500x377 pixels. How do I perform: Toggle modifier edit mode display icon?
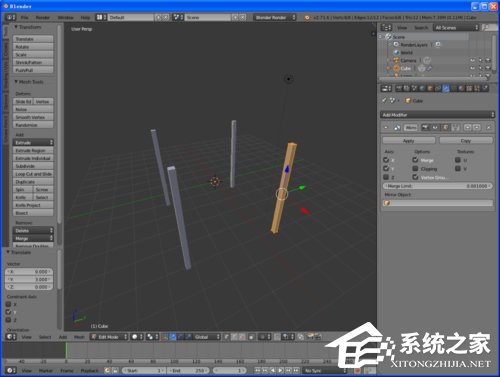(x=445, y=127)
